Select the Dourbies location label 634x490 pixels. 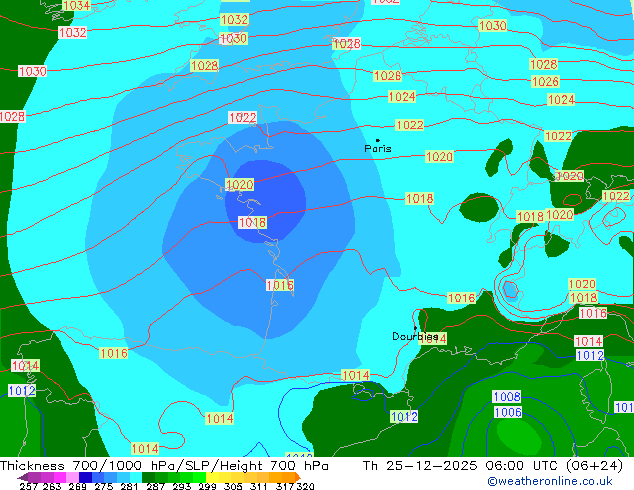pos(415,336)
